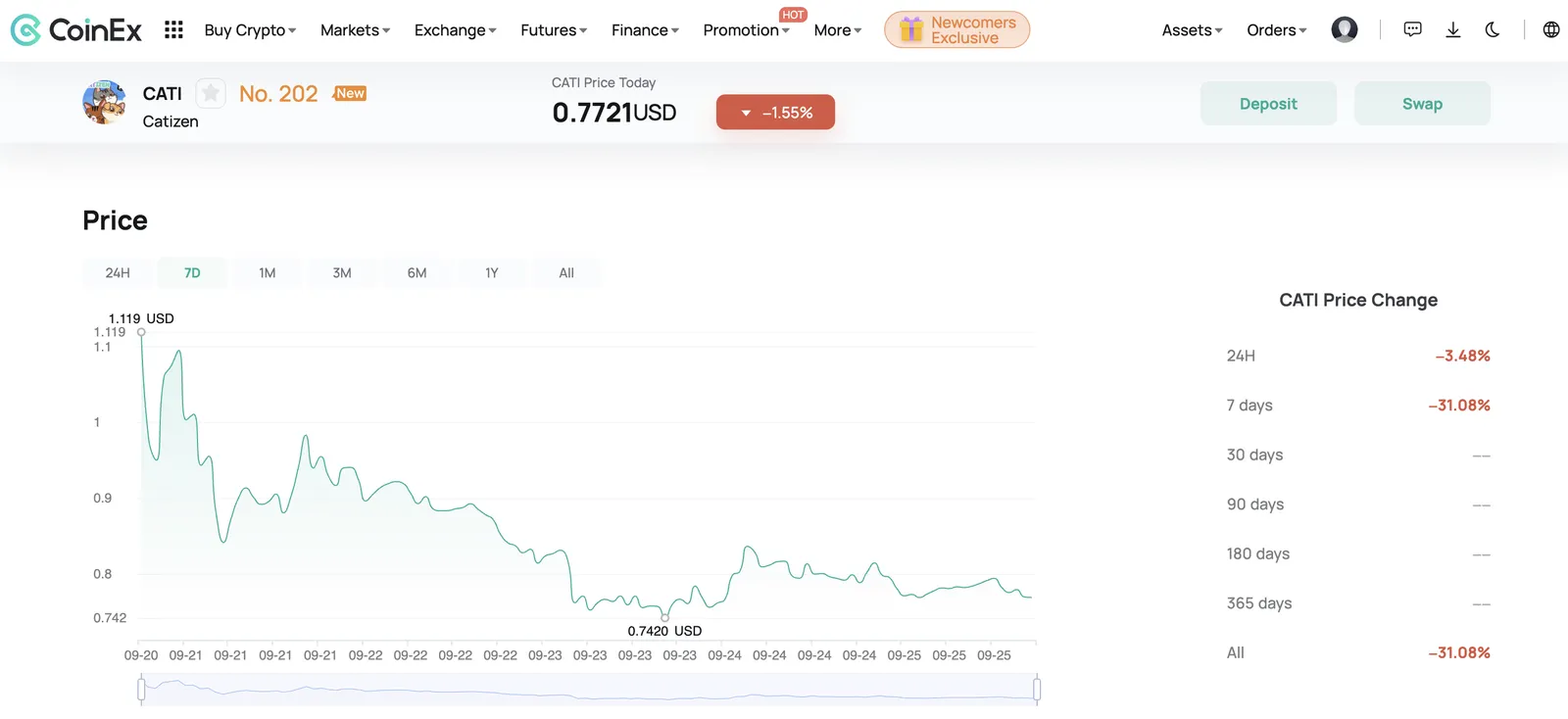Click the 365 days row label

[1259, 603]
